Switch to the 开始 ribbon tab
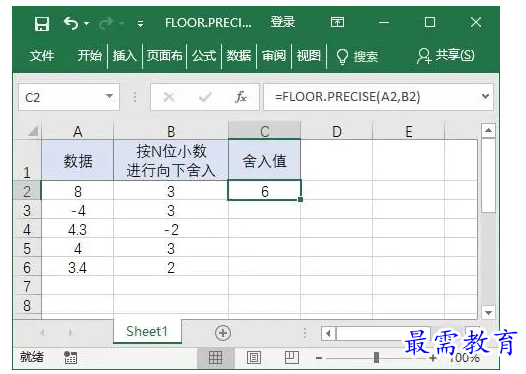 coord(89,56)
